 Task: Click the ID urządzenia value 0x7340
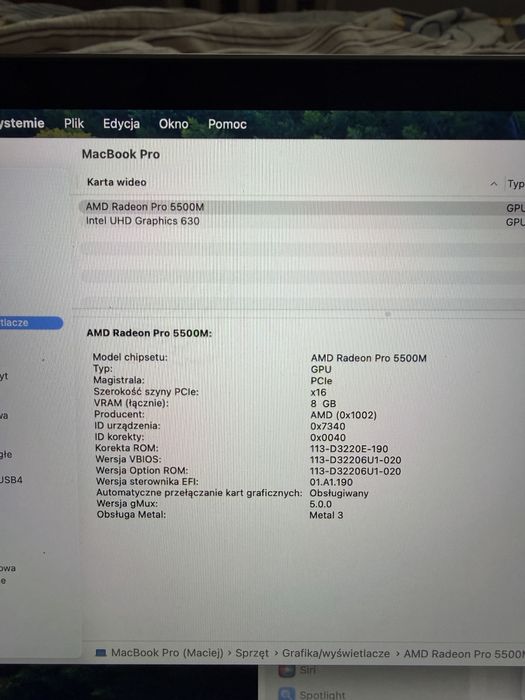(328, 426)
